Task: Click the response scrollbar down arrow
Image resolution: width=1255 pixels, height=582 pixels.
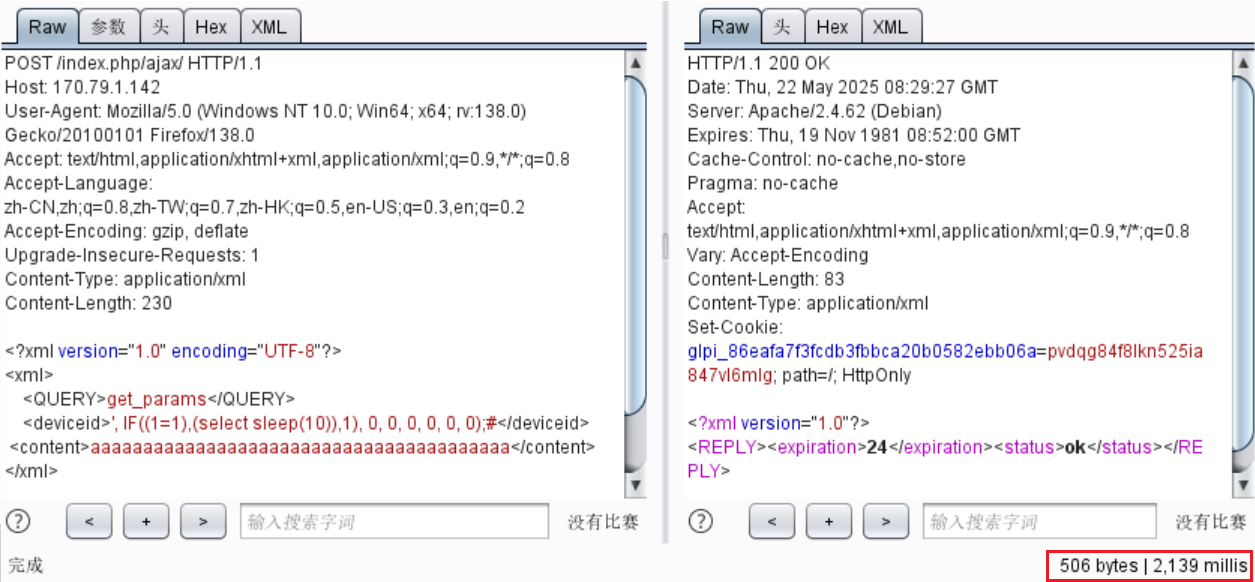Action: pos(1243,485)
